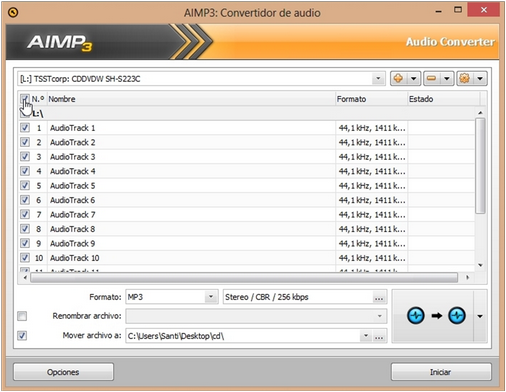Click the Stereo / CBR / 256 kbps field

pos(298,297)
